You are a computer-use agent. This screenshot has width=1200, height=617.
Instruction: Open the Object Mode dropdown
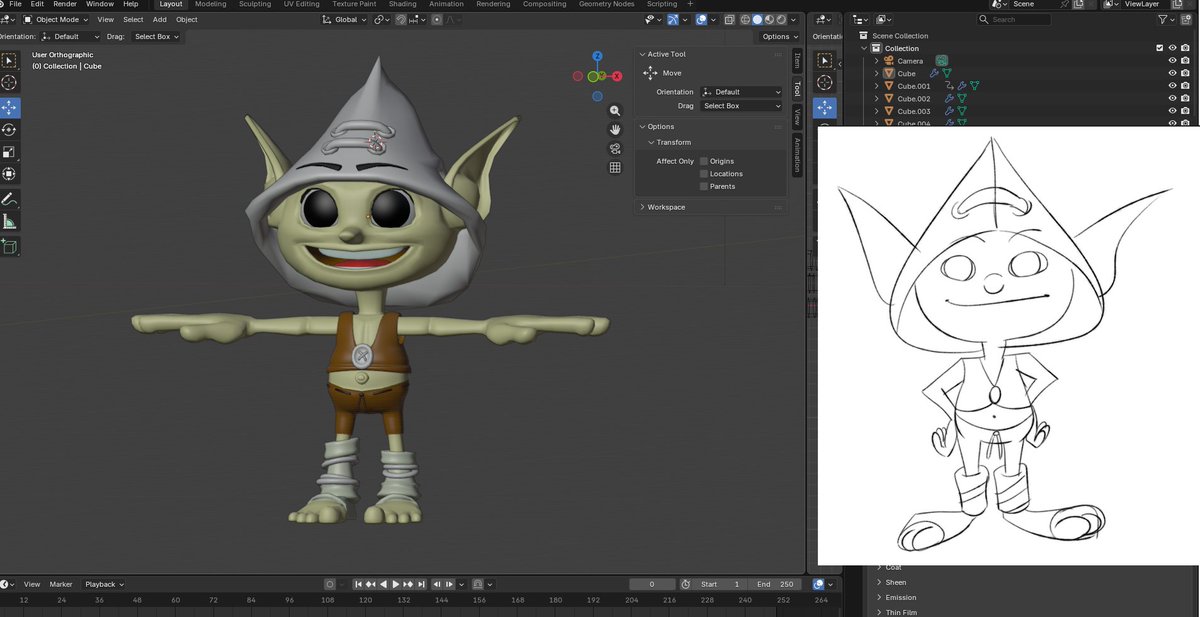coord(55,19)
